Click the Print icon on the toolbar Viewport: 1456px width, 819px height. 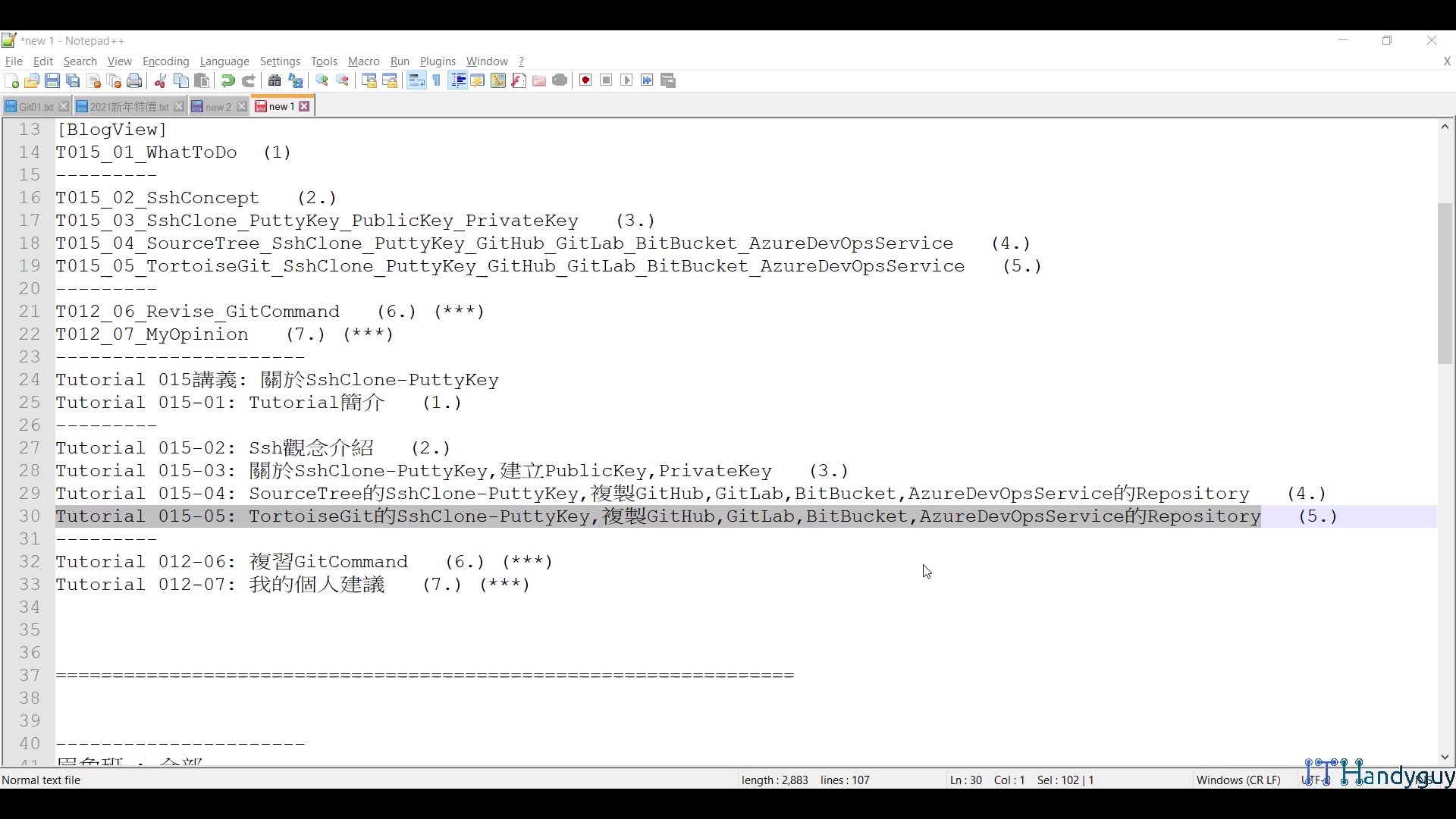134,80
